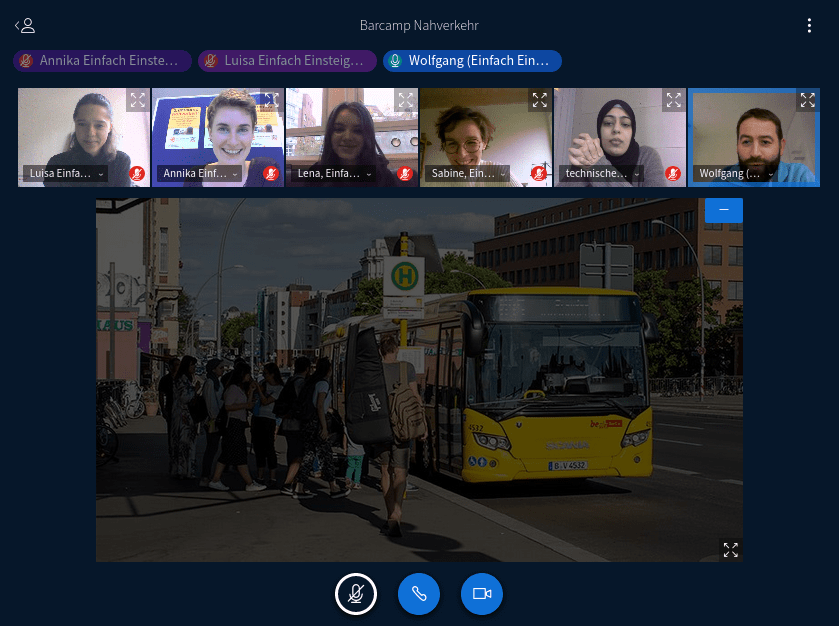The width and height of the screenshot is (839, 626).
Task: Toggle webcam sharing with the camera button
Action: (x=482, y=594)
